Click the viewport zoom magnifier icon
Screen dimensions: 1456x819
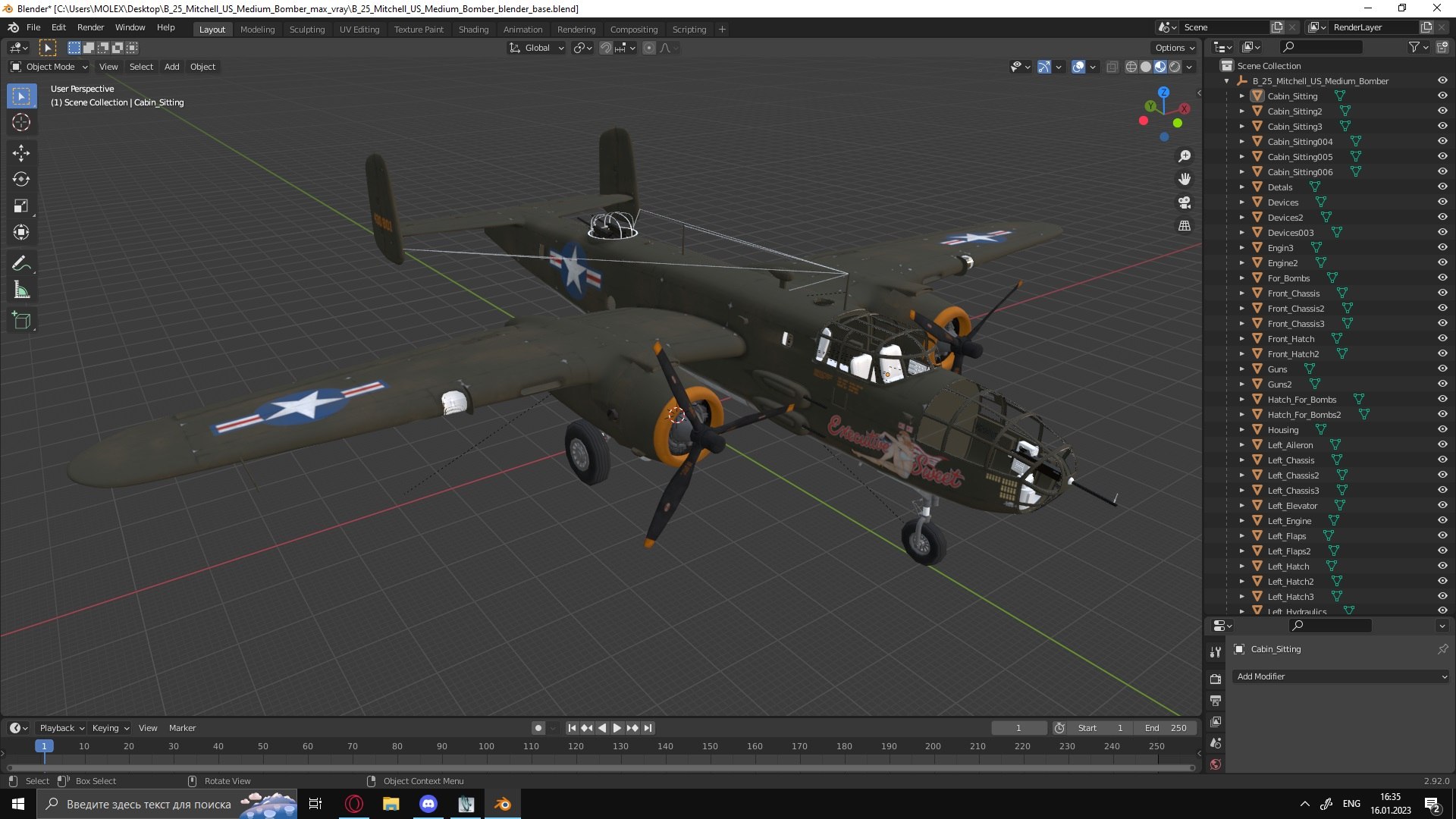[x=1185, y=156]
